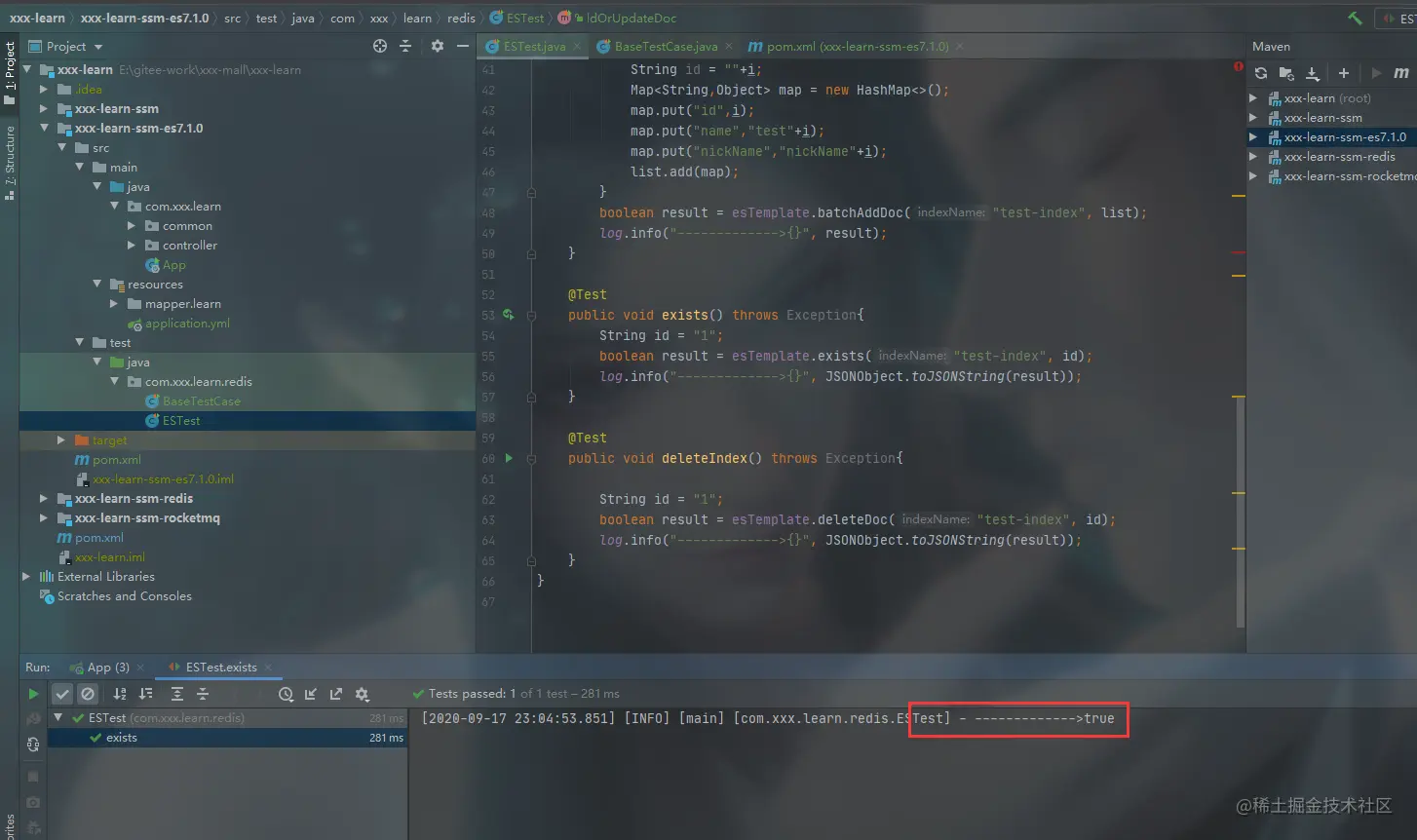
Task: Locate current file in Project panel
Action: [x=380, y=46]
